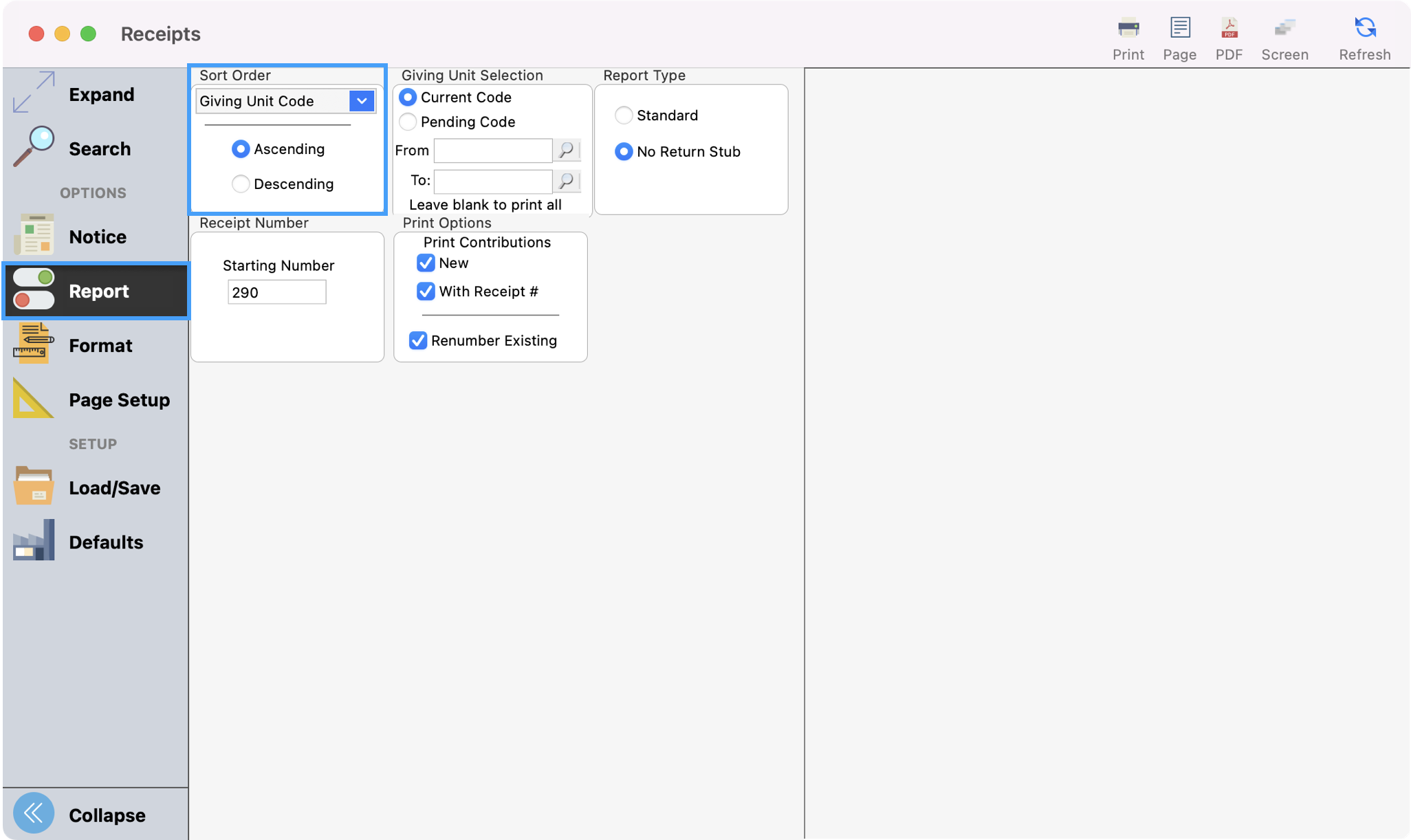1411x840 pixels.
Task: Toggle the With Receipt # checkbox
Action: [426, 291]
